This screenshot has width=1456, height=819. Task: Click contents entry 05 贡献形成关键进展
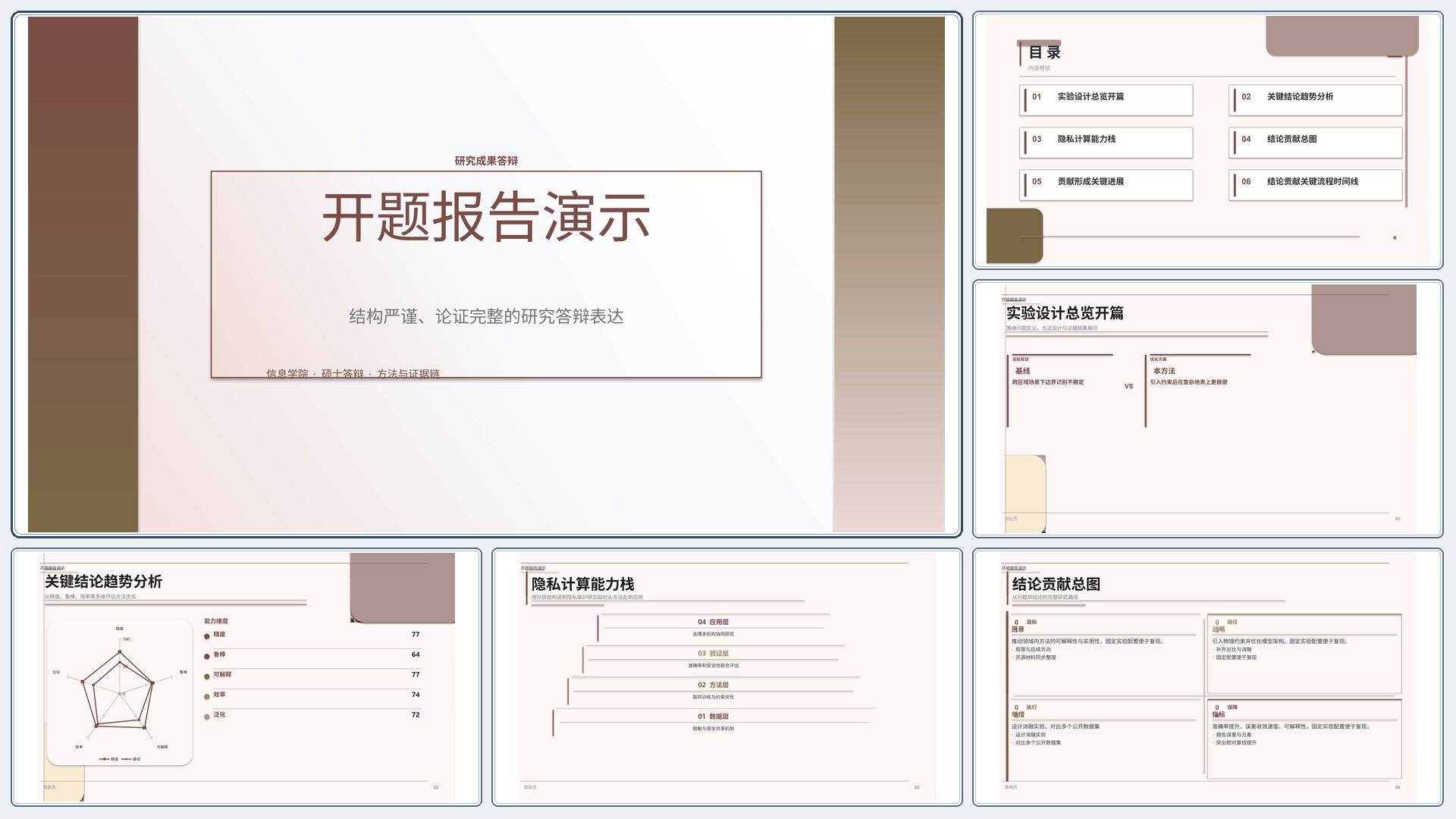pyautogui.click(x=1106, y=184)
